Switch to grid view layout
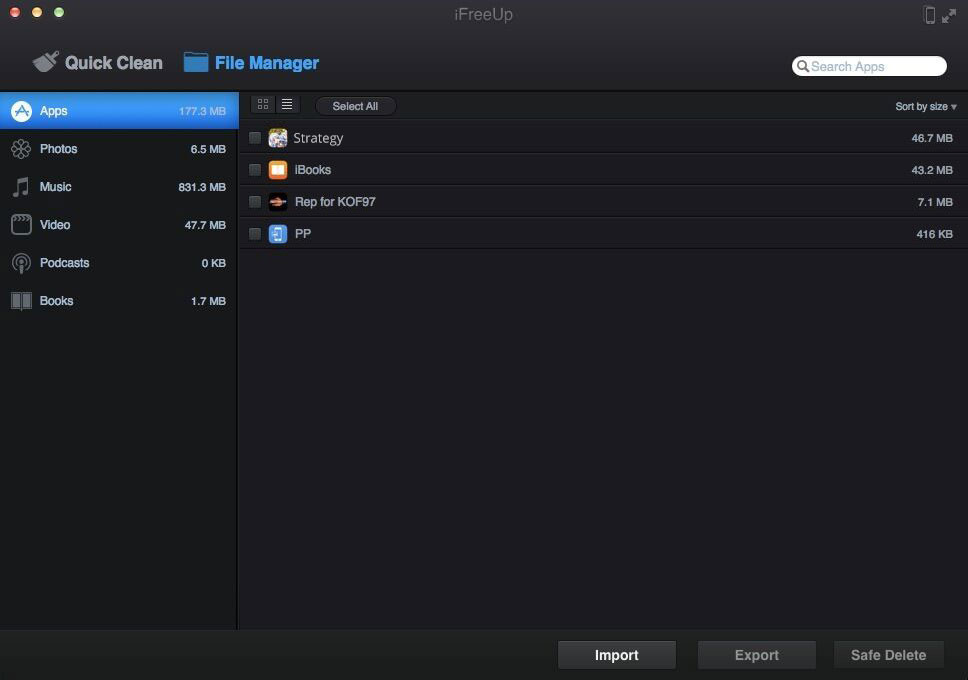Screen dimensions: 968x680 [263, 104]
